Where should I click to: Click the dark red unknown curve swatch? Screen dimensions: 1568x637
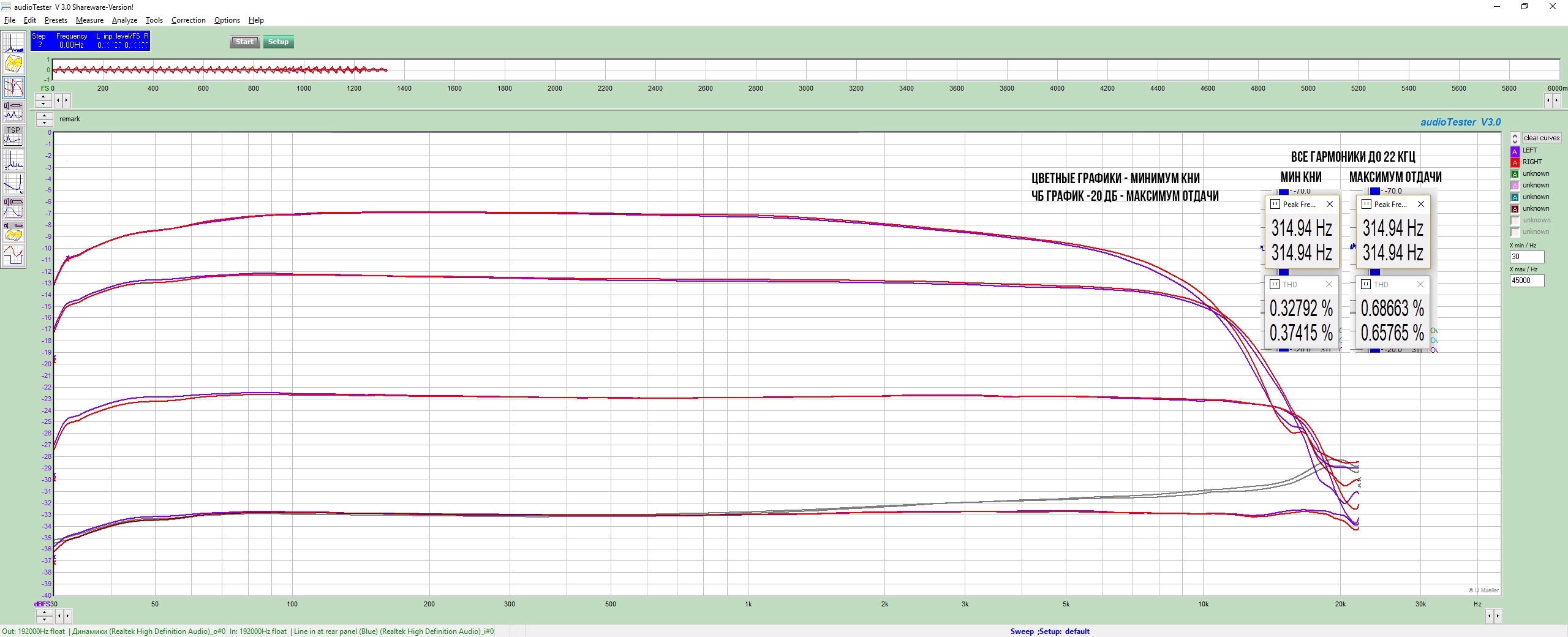pos(1515,209)
